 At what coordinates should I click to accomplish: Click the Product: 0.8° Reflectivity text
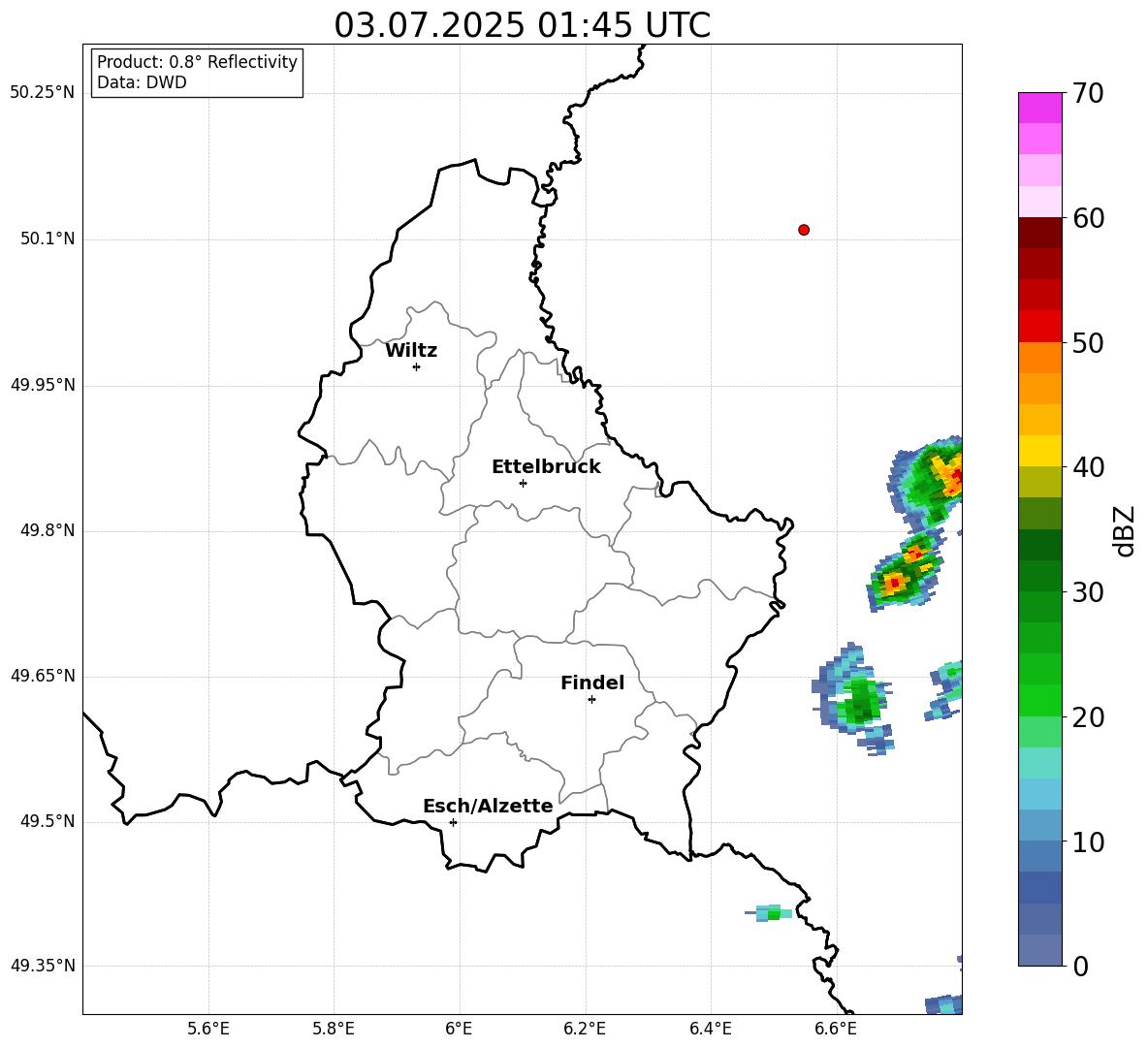tap(197, 62)
